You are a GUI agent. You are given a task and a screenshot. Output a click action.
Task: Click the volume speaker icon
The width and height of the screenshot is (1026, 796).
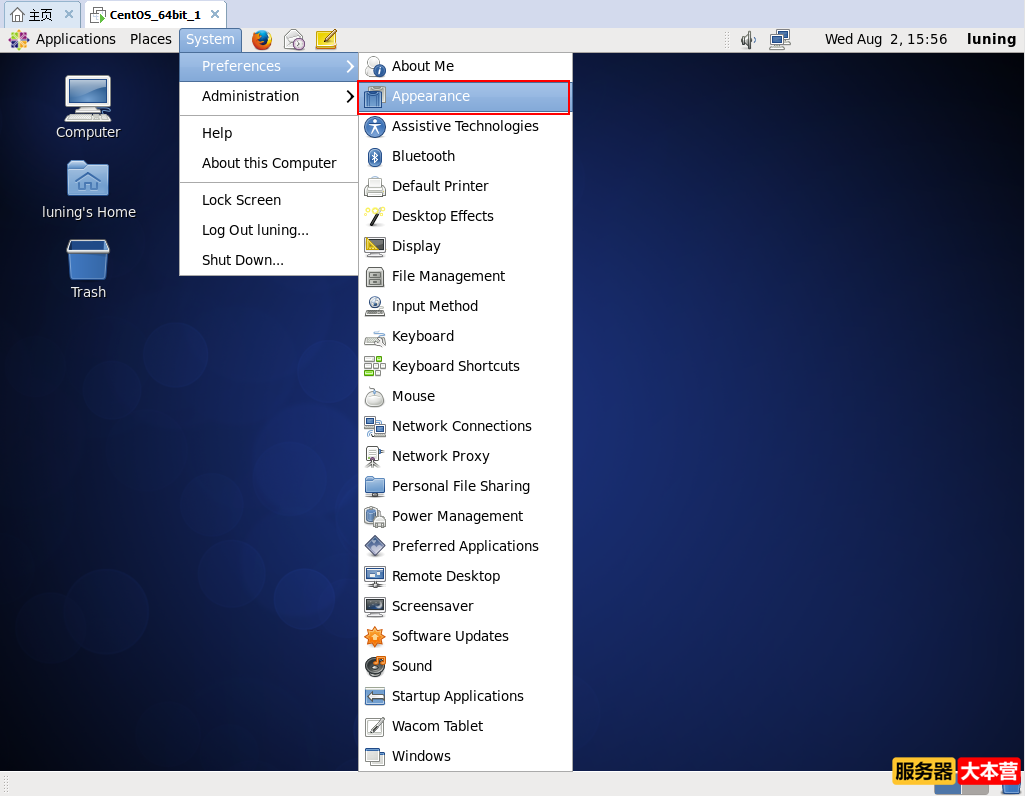[748, 40]
